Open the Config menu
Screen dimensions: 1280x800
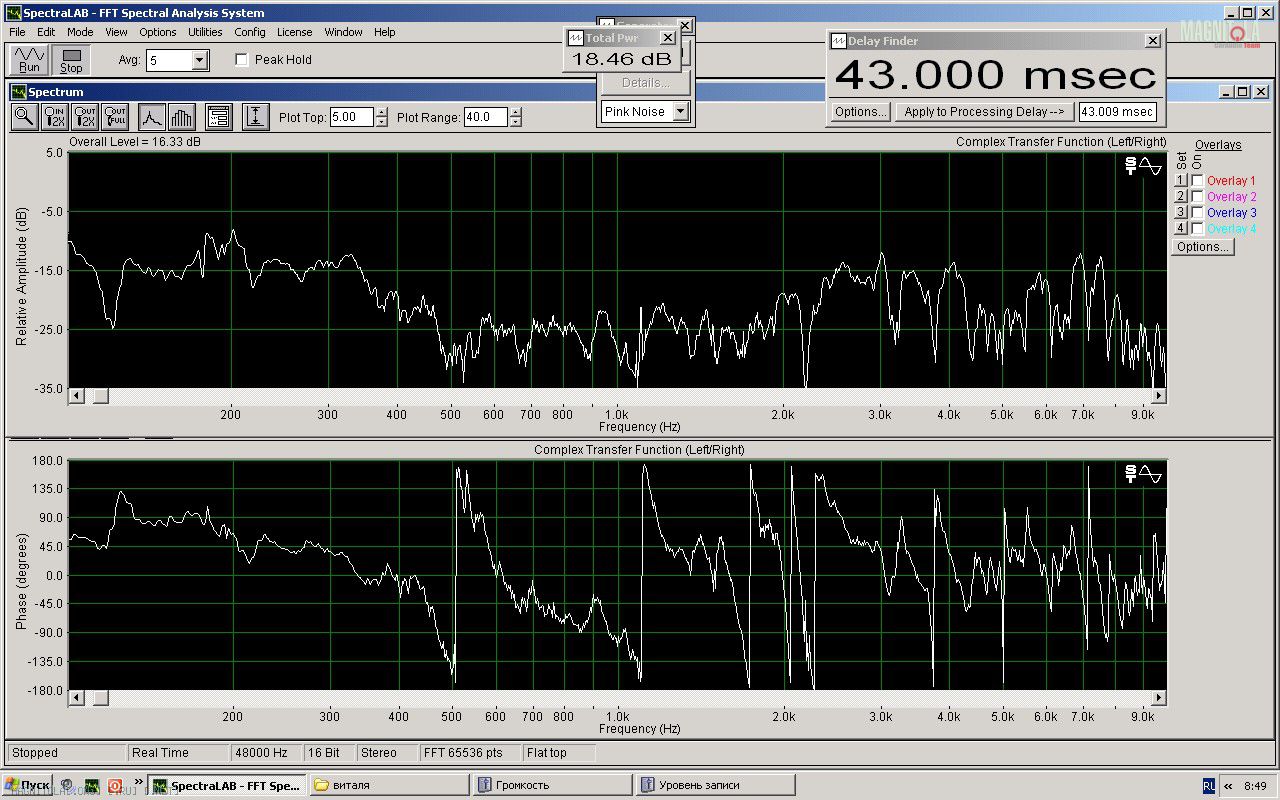tap(250, 32)
